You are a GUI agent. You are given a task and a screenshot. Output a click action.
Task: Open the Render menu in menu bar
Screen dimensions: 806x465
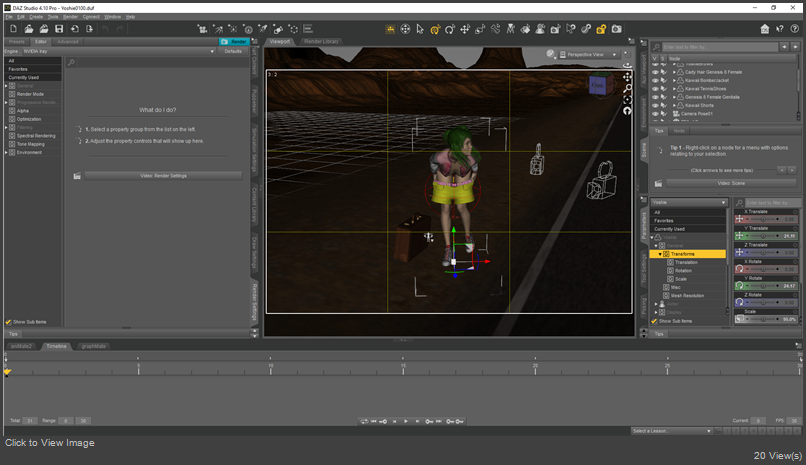click(70, 17)
